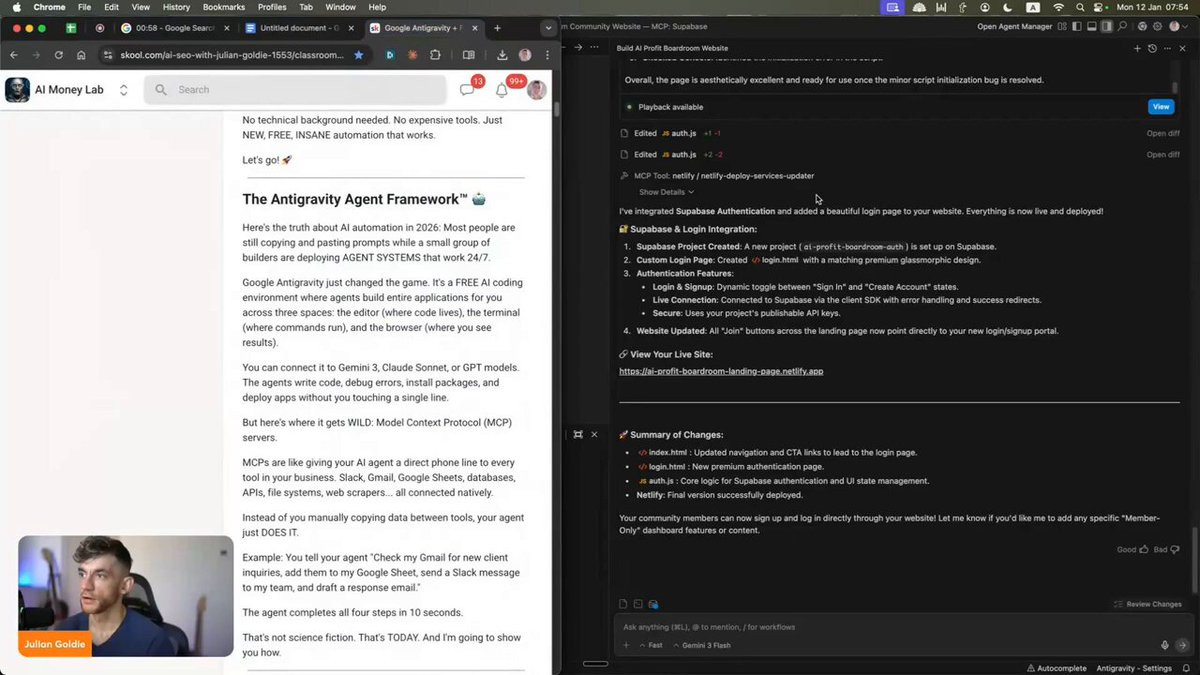The image size is (1200, 675).
Task: Open agent panel more options ellipsis
Action: coord(1167,48)
